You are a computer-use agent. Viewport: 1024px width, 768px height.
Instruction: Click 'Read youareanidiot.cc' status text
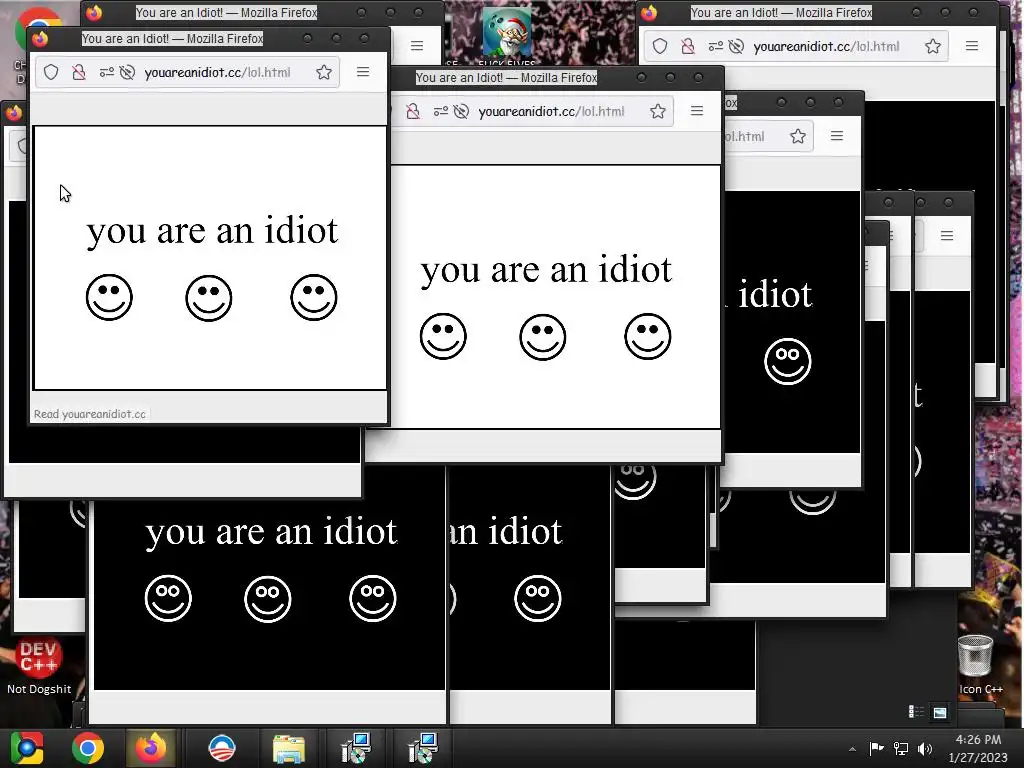(89, 414)
